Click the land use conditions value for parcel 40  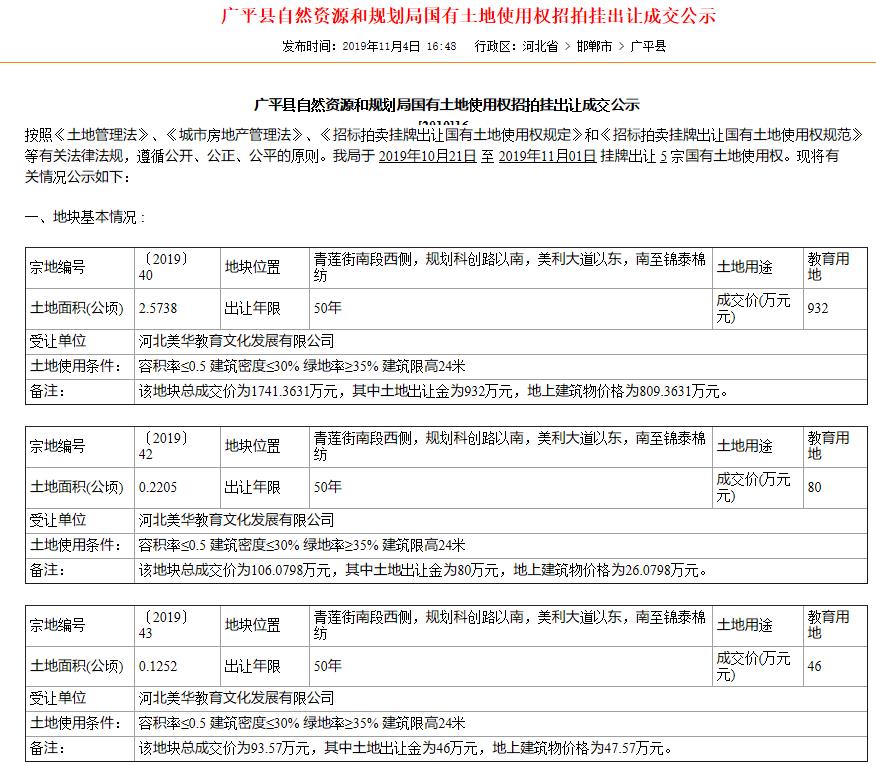coord(302,367)
